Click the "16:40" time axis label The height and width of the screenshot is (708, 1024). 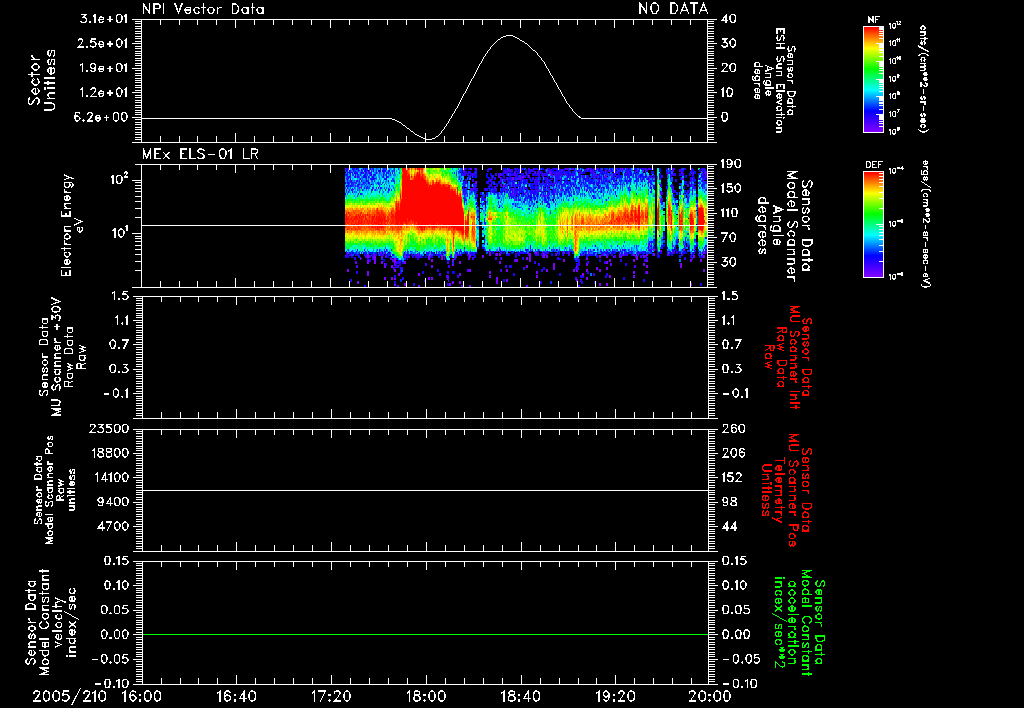(x=236, y=696)
